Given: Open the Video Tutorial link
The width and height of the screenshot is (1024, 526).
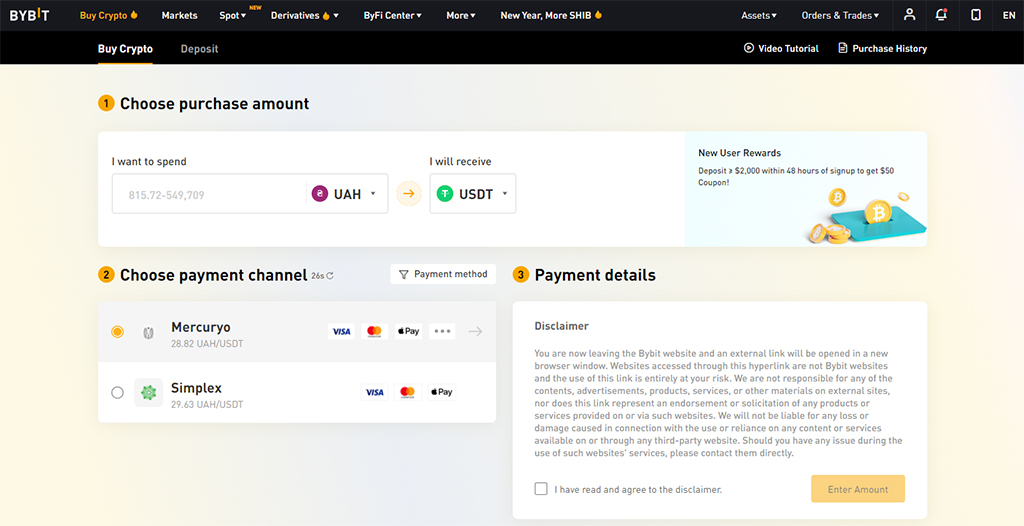Looking at the screenshot, I should (x=781, y=48).
